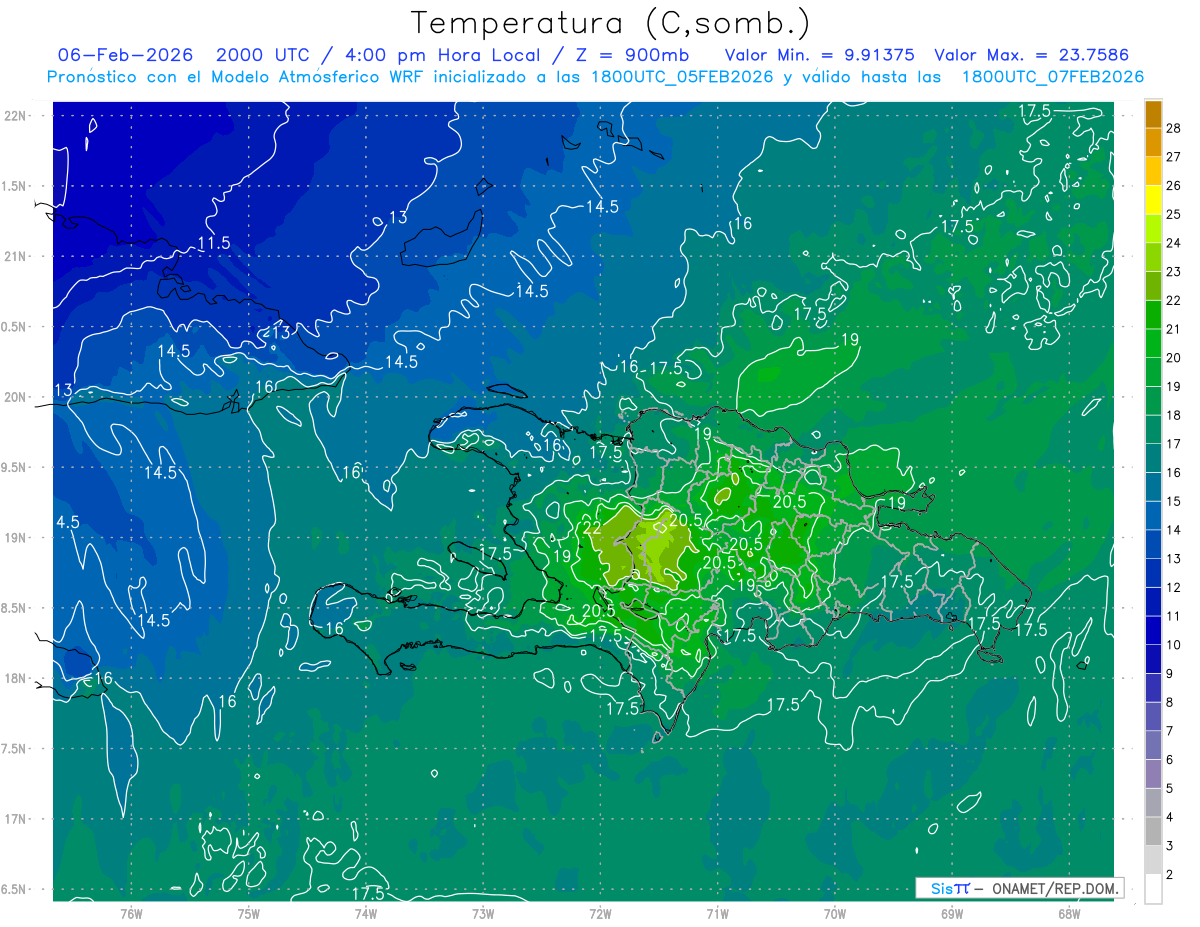Click latitude axis label "21N"
The image size is (1200, 927).
tap(15, 256)
